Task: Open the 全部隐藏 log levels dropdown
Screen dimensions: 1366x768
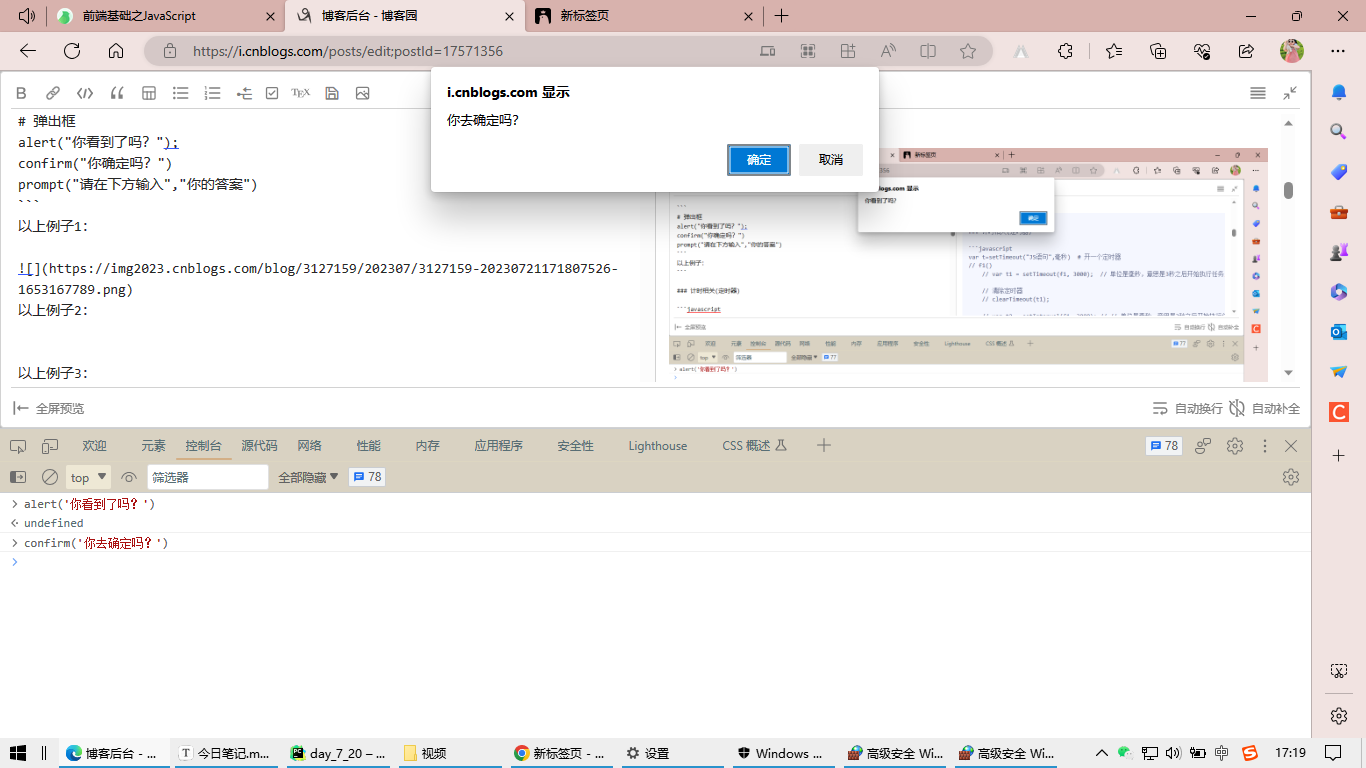Action: click(308, 478)
